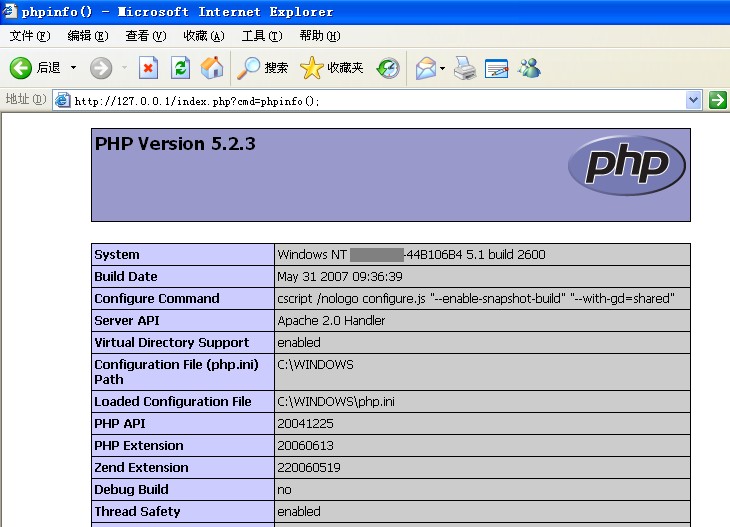Screen dimensions: 730x527
Task: Print the page using printer icon
Action: tap(465, 68)
